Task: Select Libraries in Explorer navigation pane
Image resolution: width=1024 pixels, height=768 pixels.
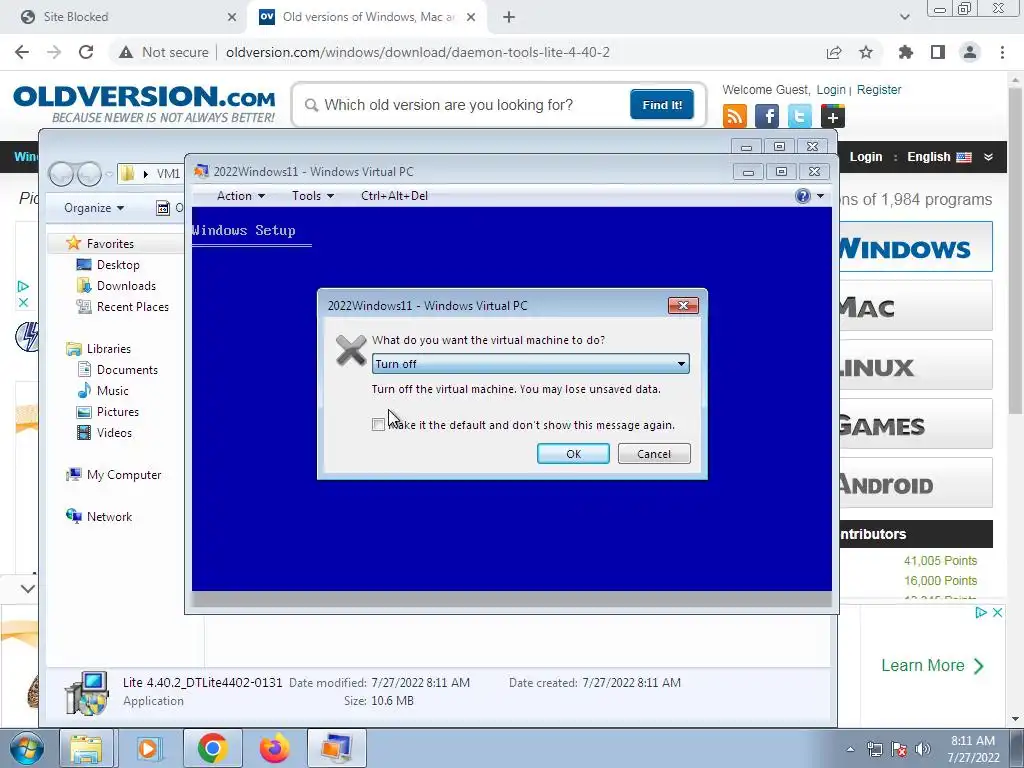Action: (x=108, y=349)
